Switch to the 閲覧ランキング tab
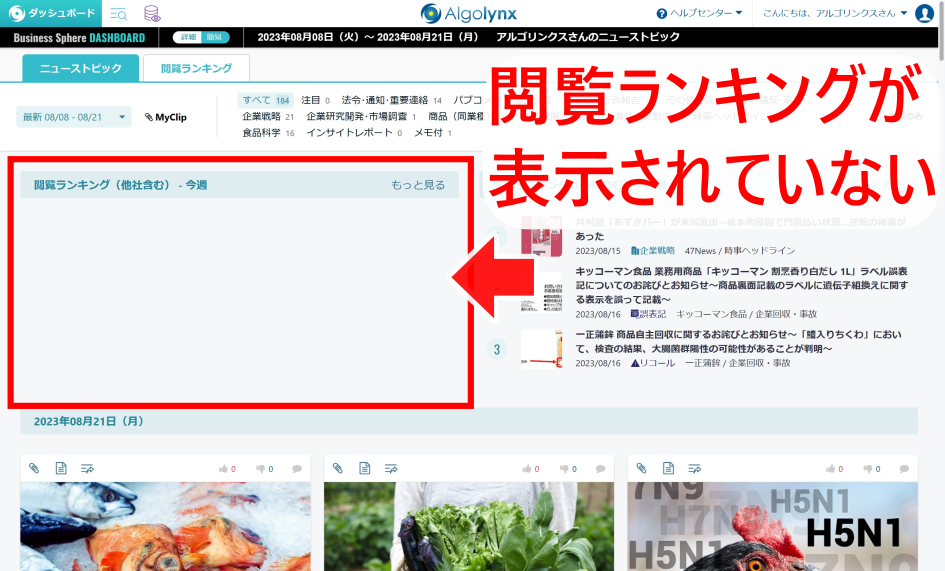The width and height of the screenshot is (945, 571). tap(196, 68)
